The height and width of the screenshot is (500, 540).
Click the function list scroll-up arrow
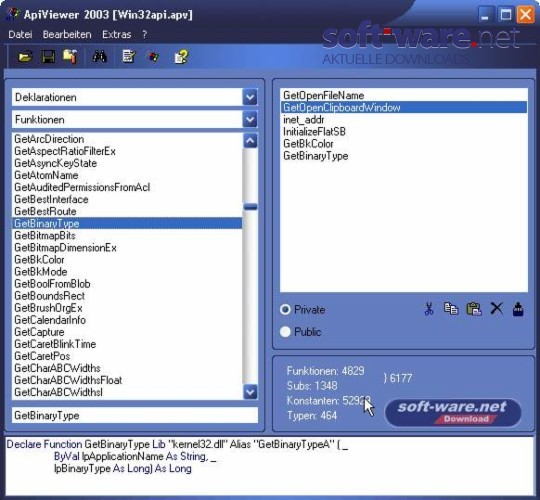[250, 140]
